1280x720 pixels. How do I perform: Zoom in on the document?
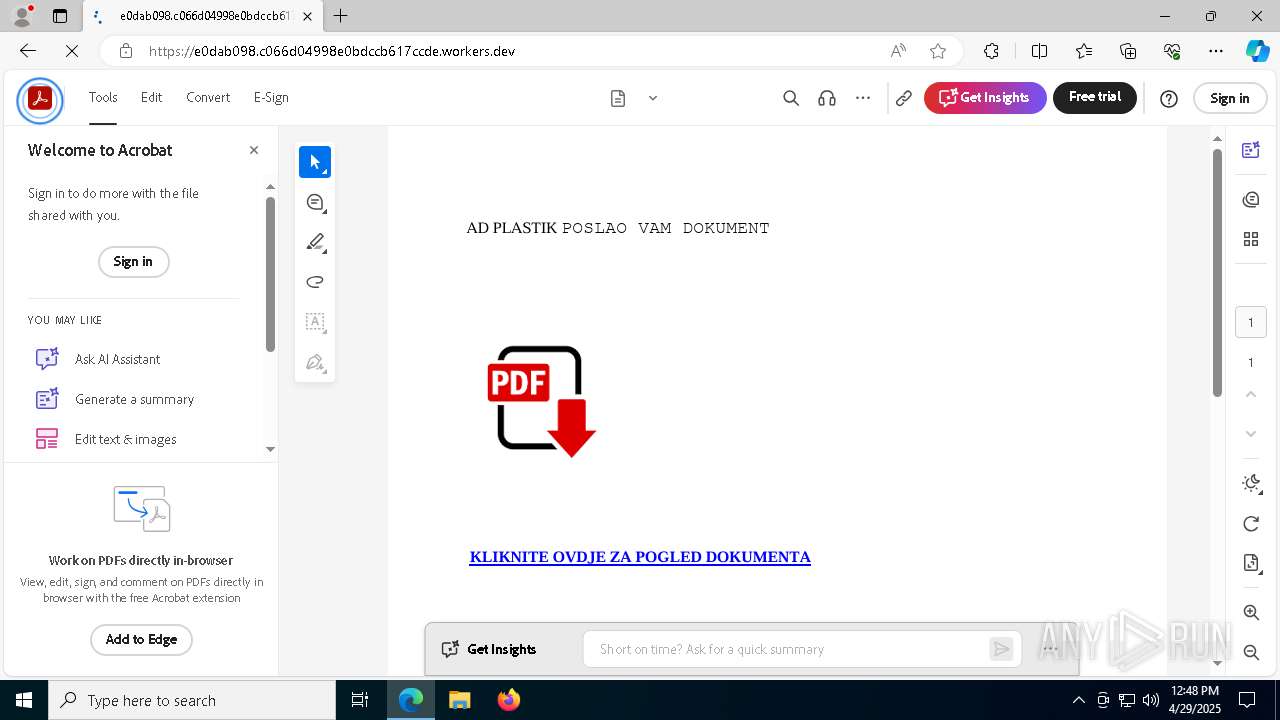pyautogui.click(x=1251, y=612)
